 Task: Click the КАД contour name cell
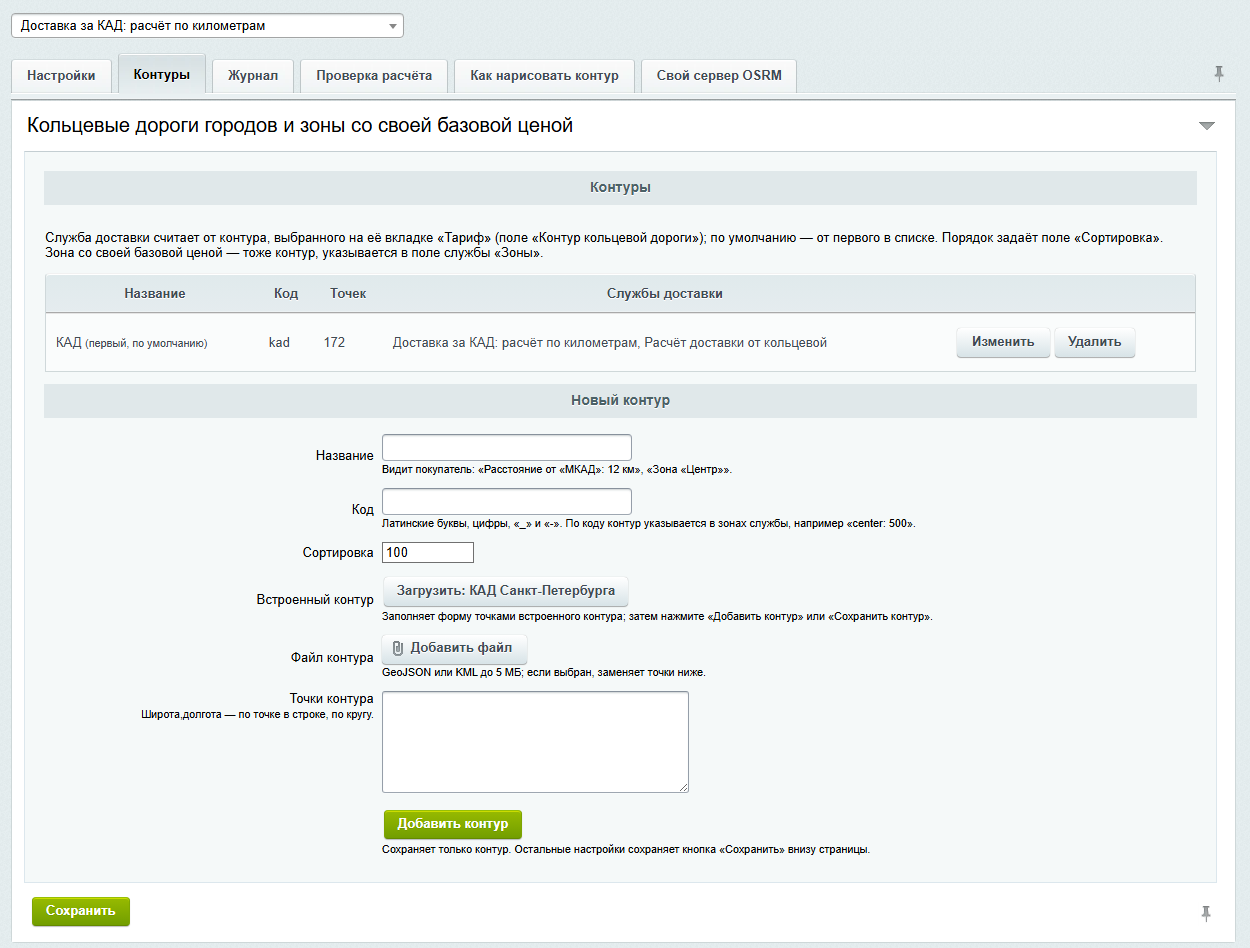coord(132,343)
